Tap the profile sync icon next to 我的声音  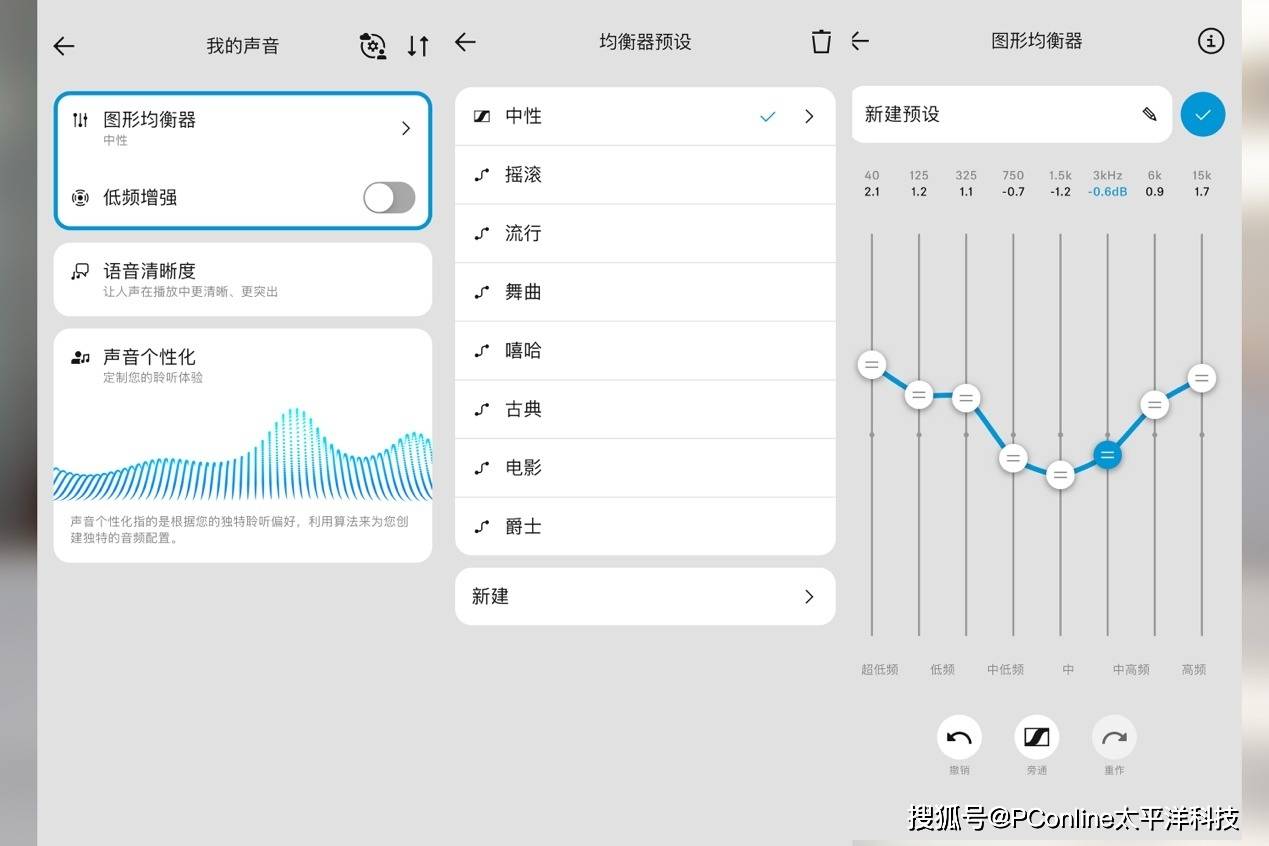tap(373, 46)
